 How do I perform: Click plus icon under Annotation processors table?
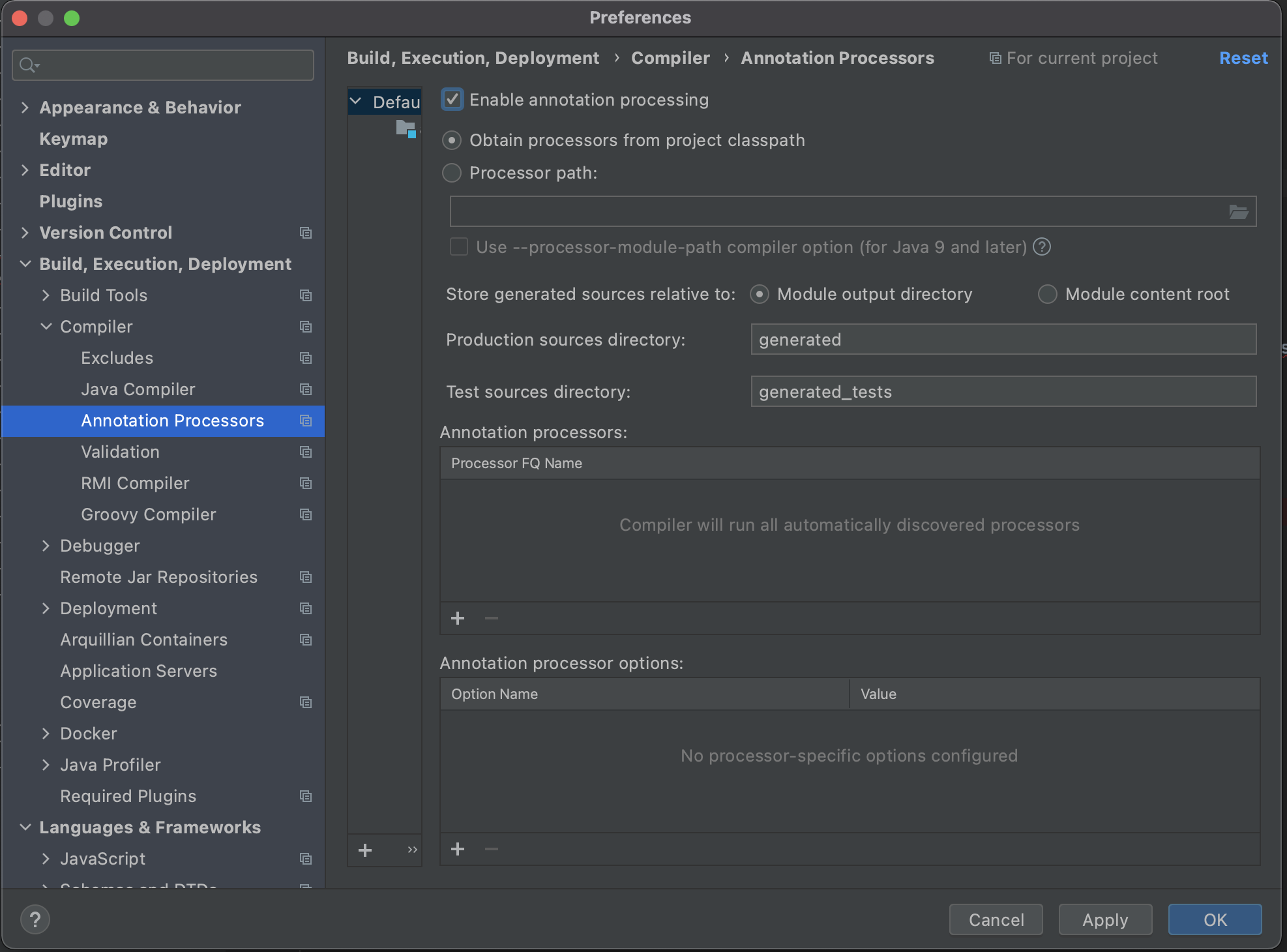click(458, 618)
